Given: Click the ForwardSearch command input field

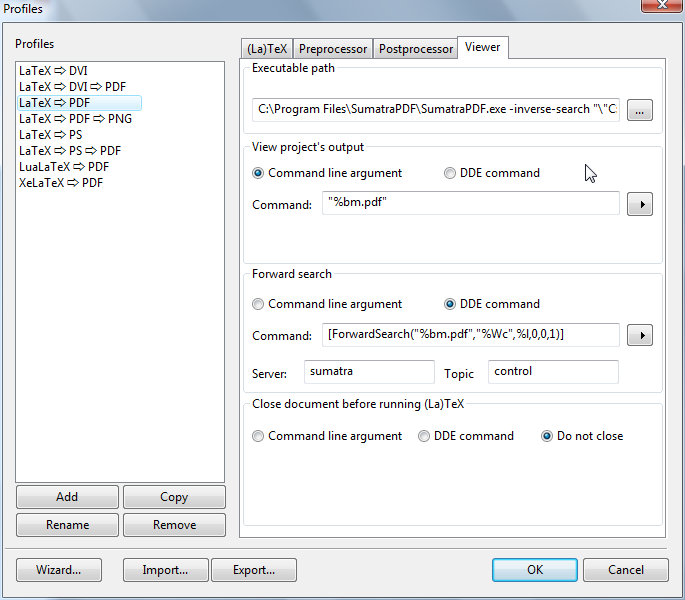Looking at the screenshot, I should [471, 335].
